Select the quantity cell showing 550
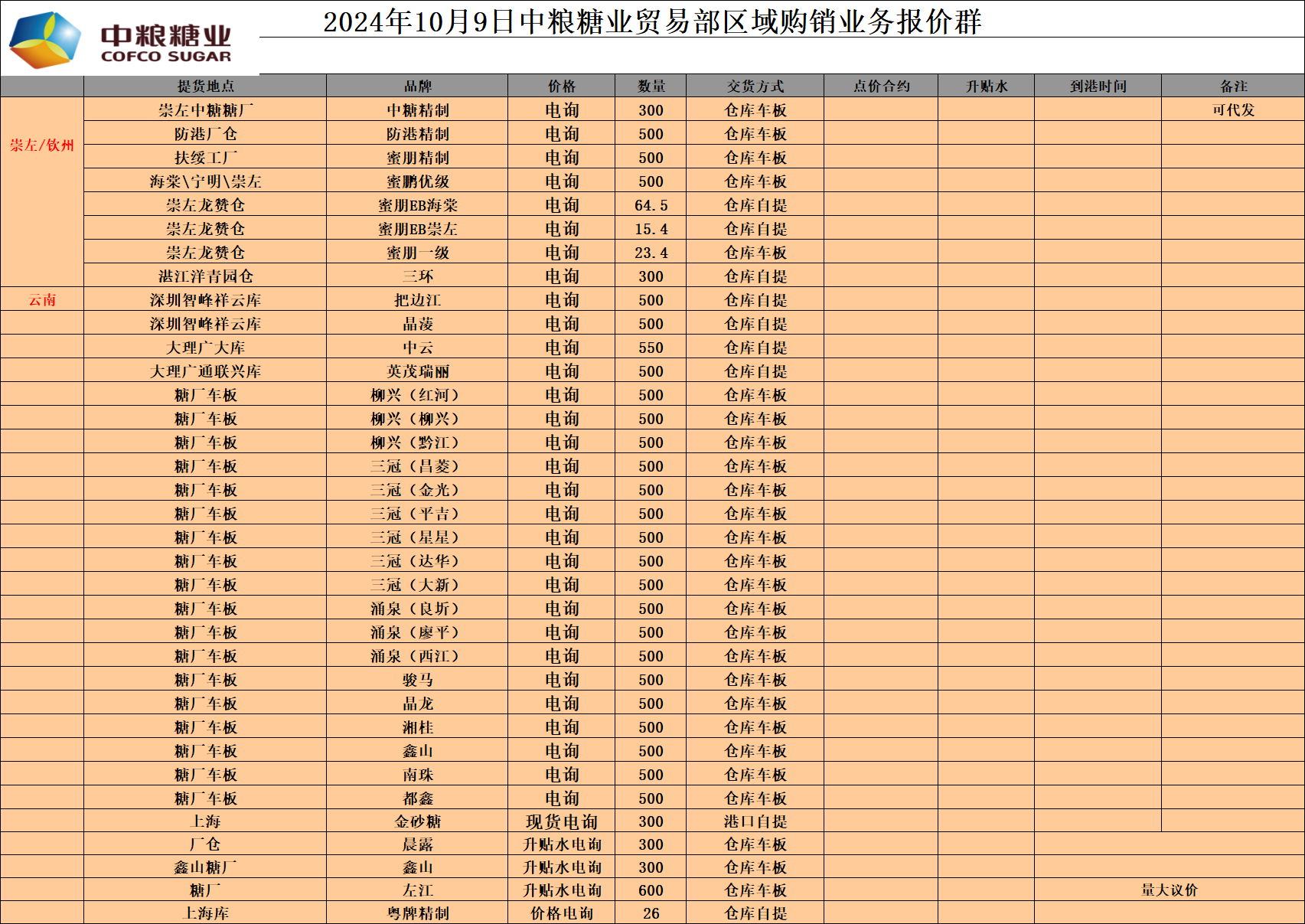 click(x=651, y=348)
